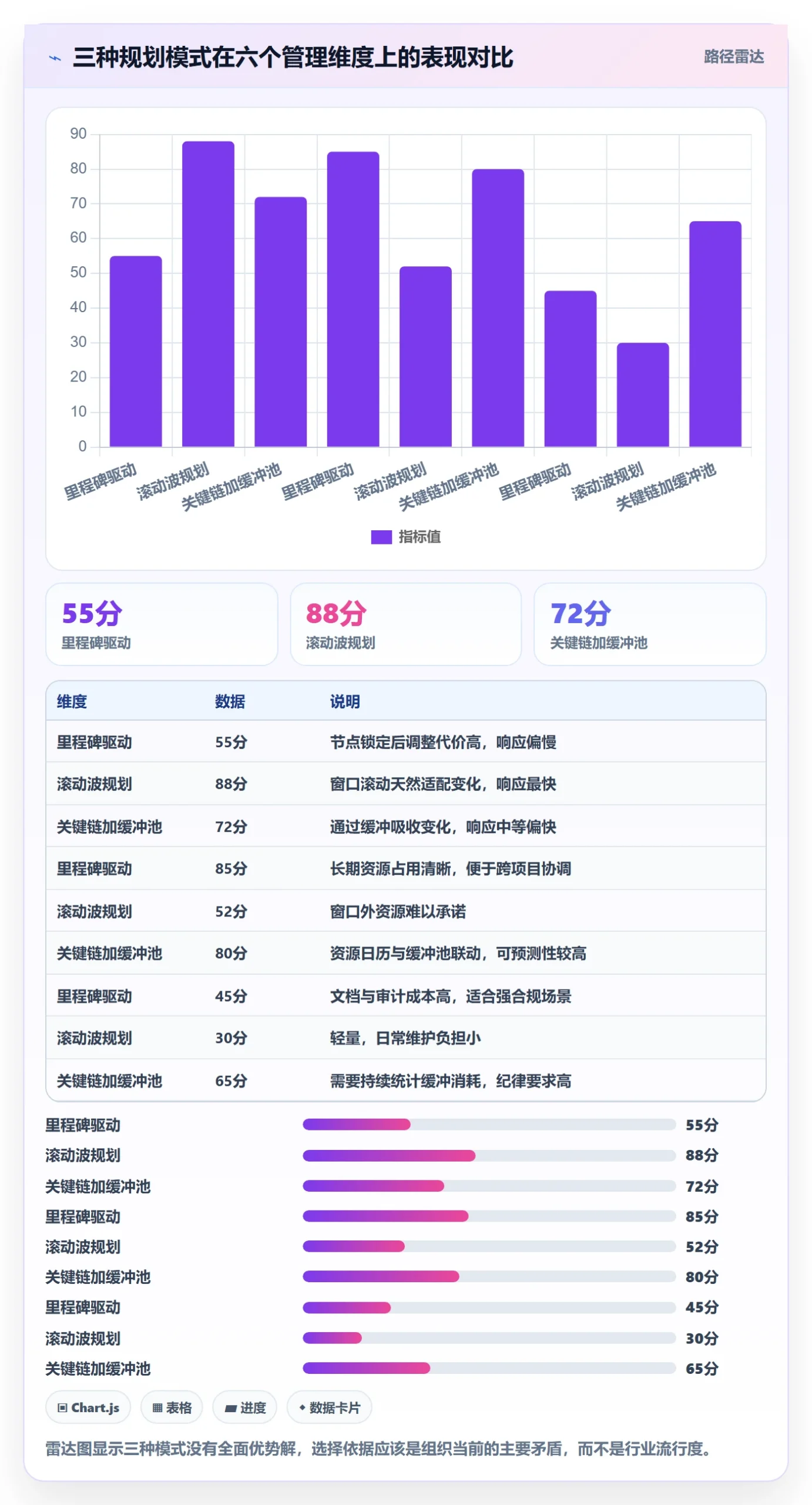This screenshot has width=812, height=1505.
Task: Open the 88分 滚动波规划 data card
Action: pyautogui.click(x=405, y=624)
